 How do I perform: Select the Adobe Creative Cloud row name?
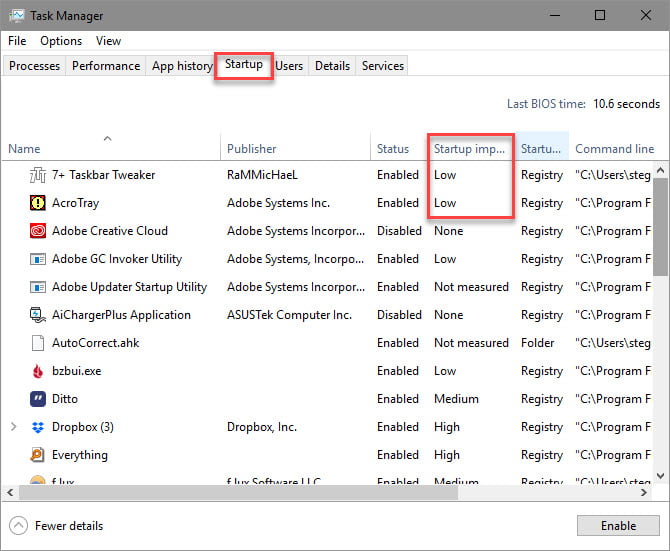click(x=110, y=231)
